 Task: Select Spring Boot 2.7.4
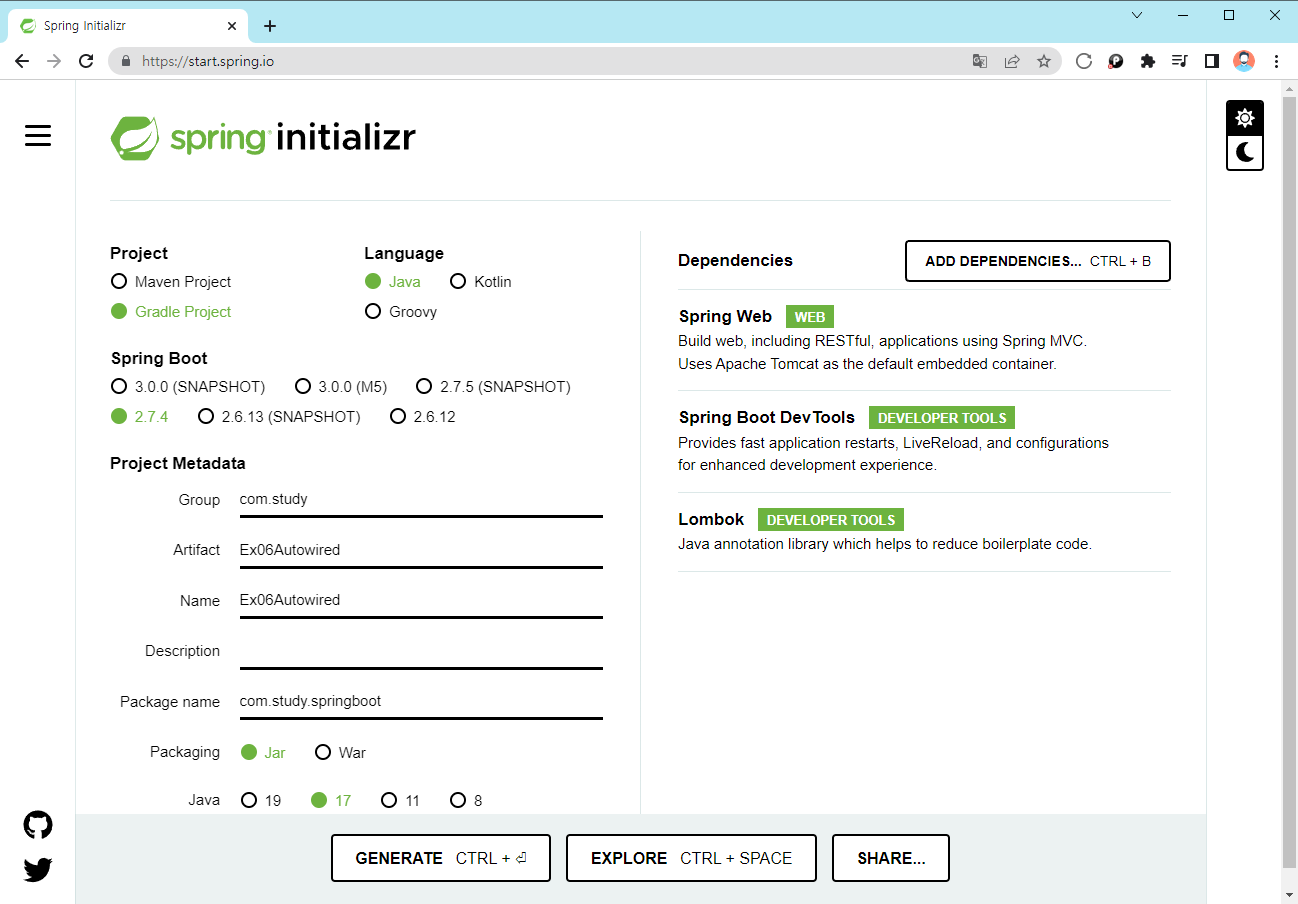coord(140,417)
